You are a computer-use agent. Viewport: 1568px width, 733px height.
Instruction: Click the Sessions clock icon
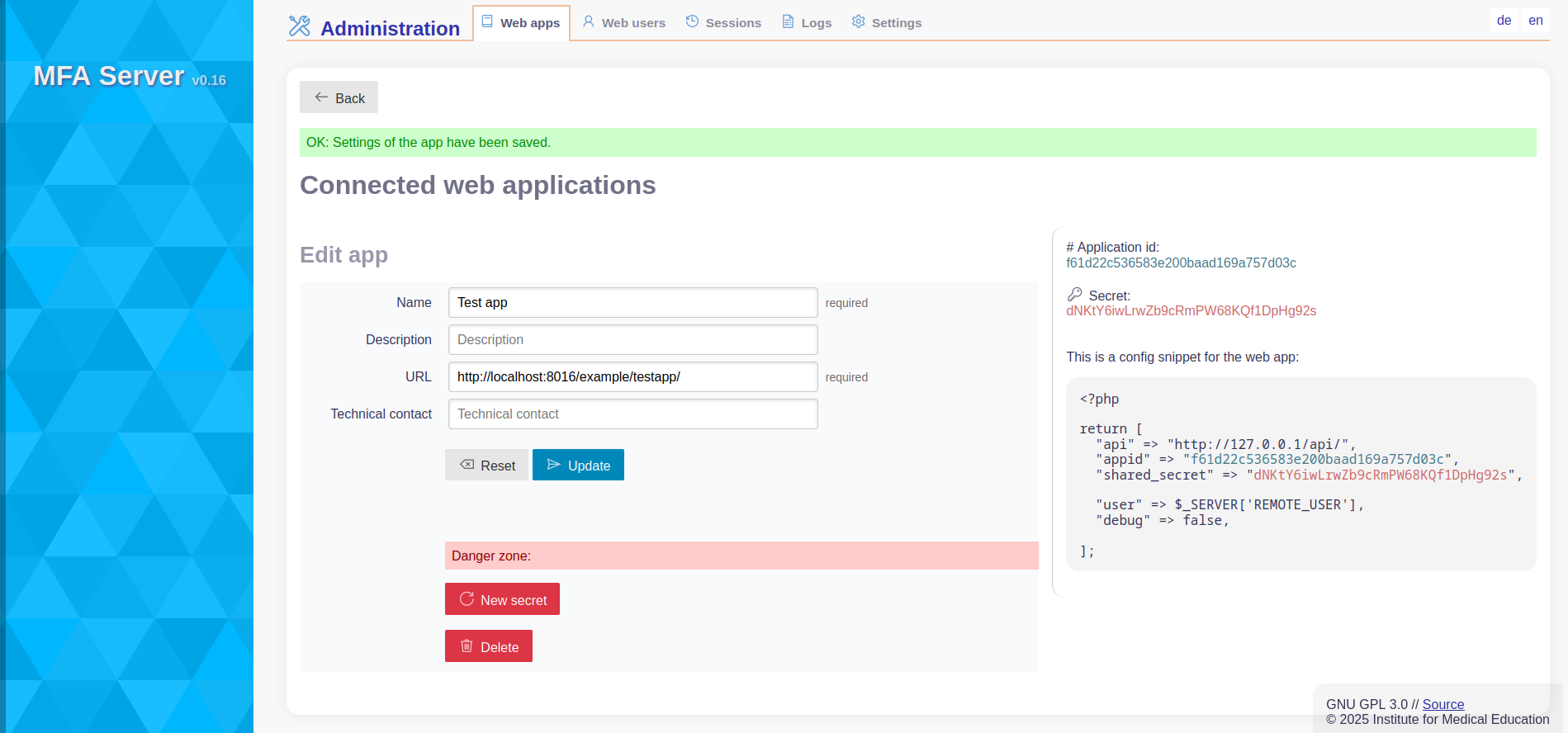[x=692, y=21]
